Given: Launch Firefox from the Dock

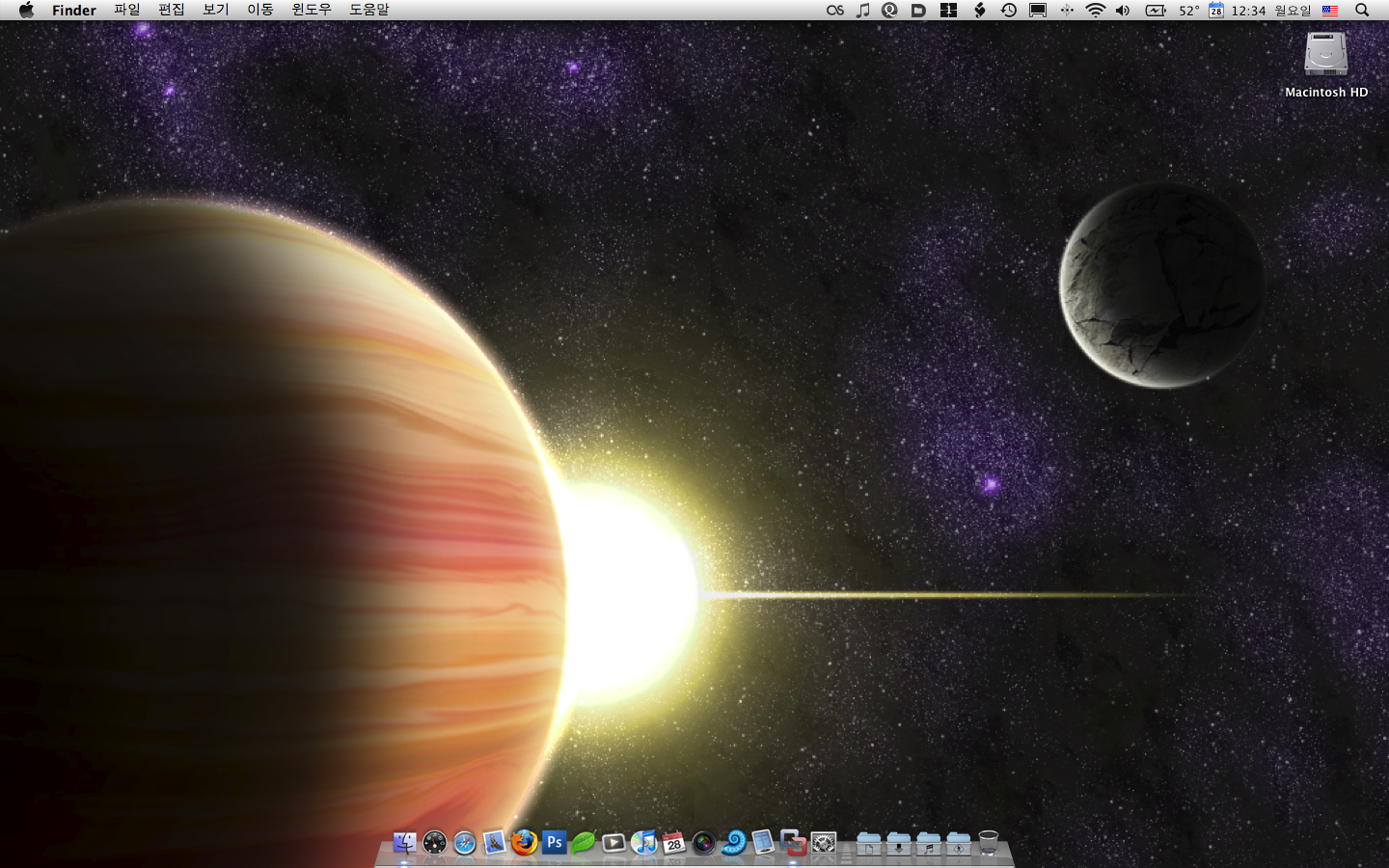Looking at the screenshot, I should [x=525, y=843].
